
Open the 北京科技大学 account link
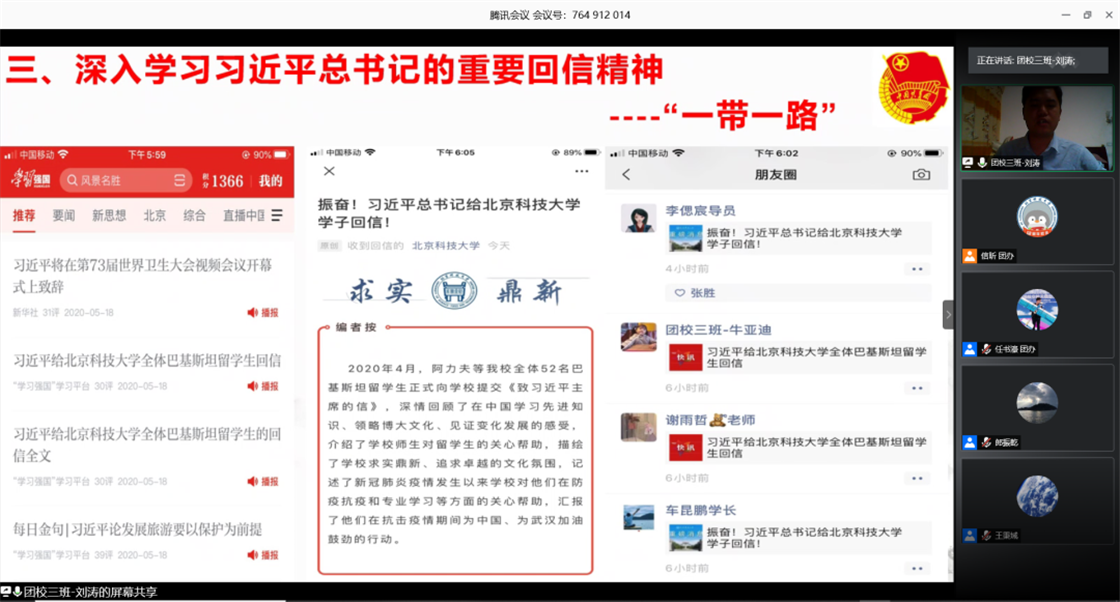coord(446,245)
